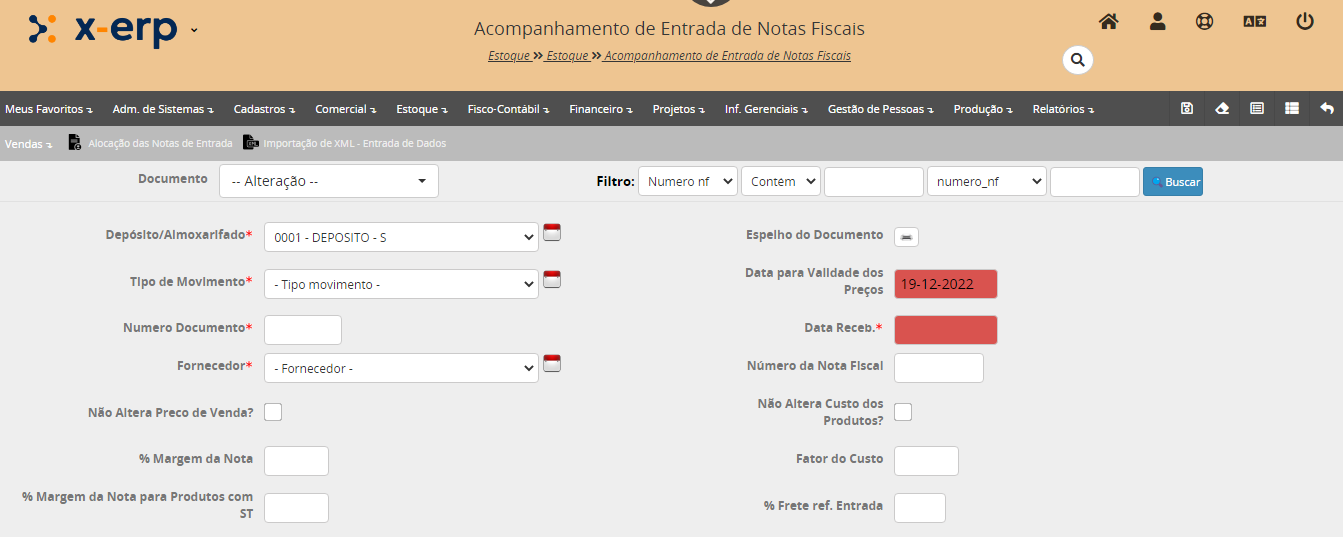Viewport: 1343px width, 537px height.
Task: Open the language translation icon
Action: pos(1254,21)
